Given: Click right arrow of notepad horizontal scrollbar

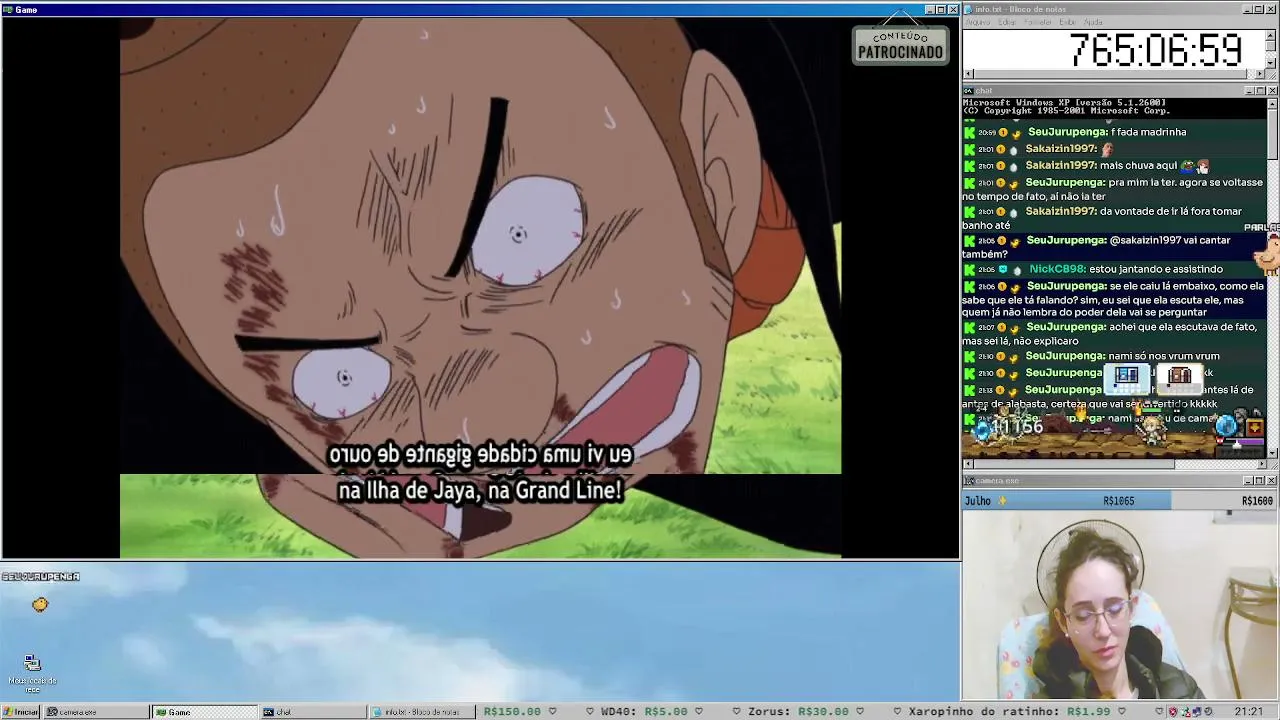Looking at the screenshot, I should pos(1262,74).
